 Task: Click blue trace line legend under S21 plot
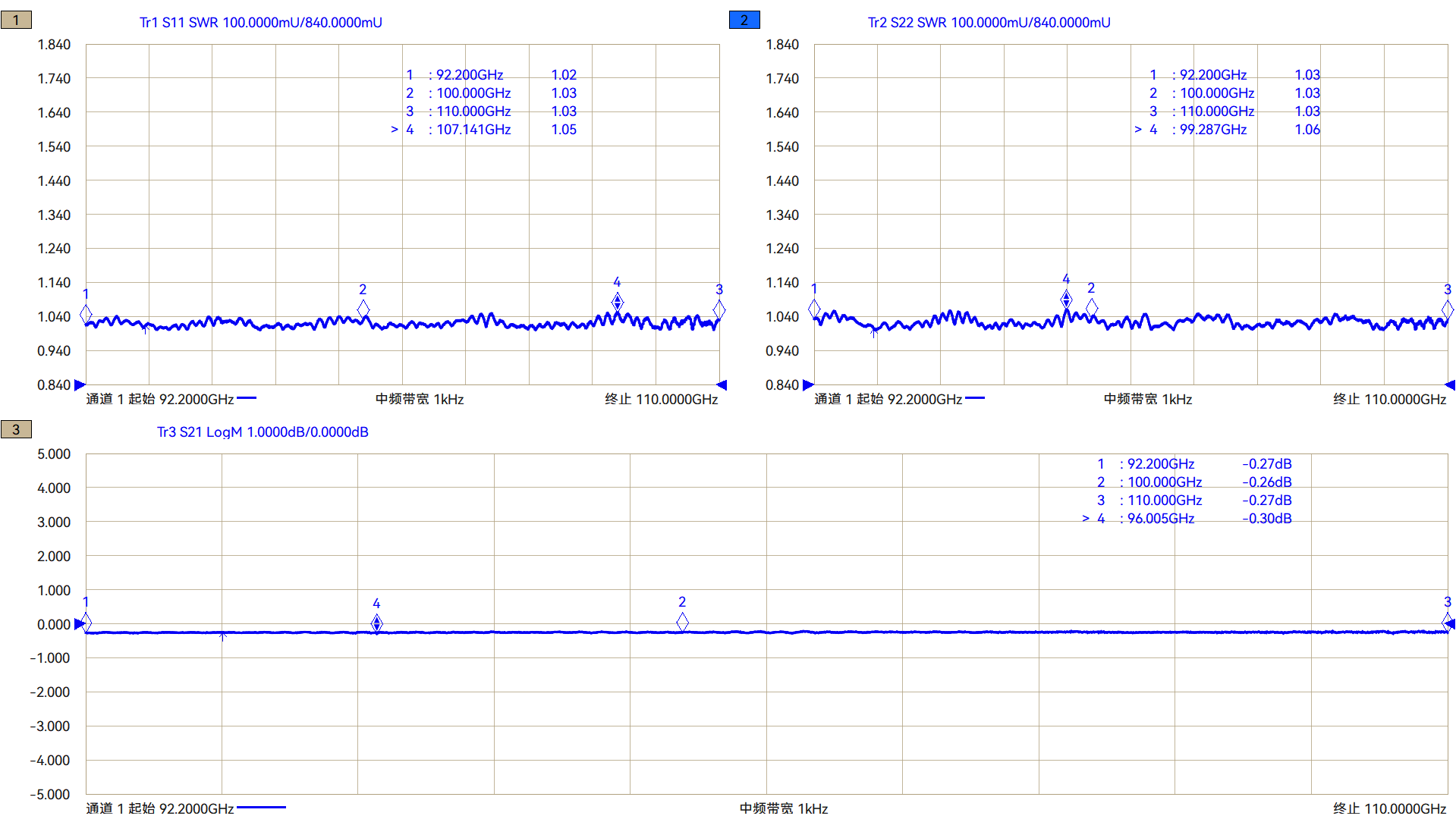[x=261, y=808]
